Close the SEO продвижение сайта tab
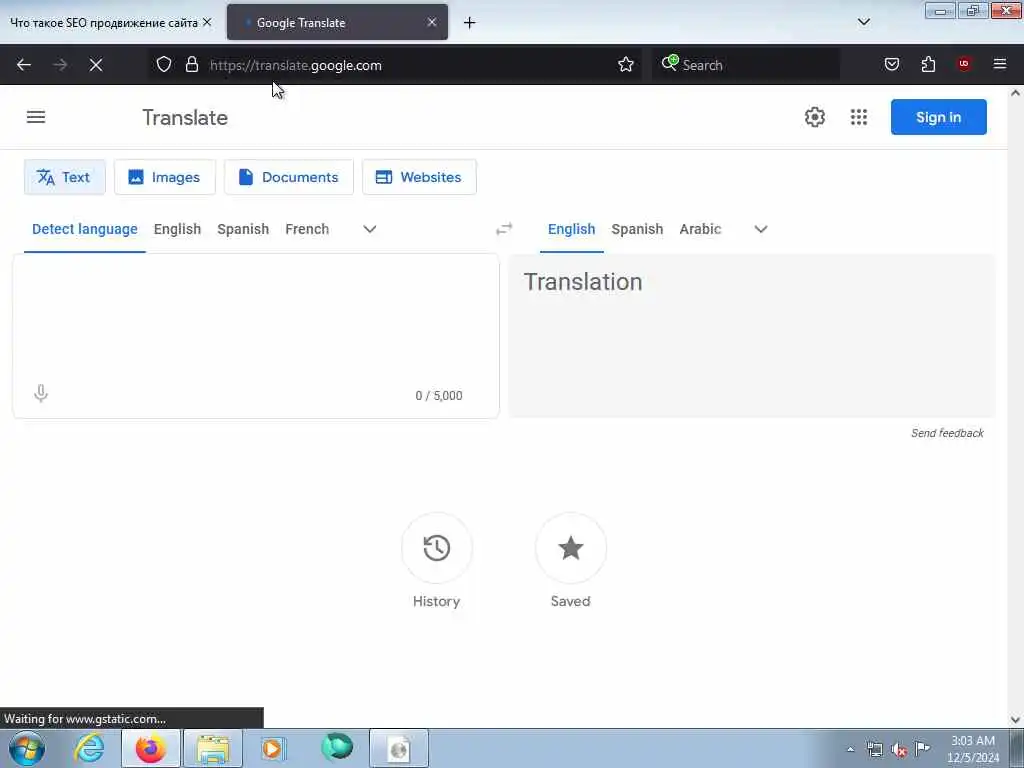Image resolution: width=1024 pixels, height=768 pixels. 207,22
